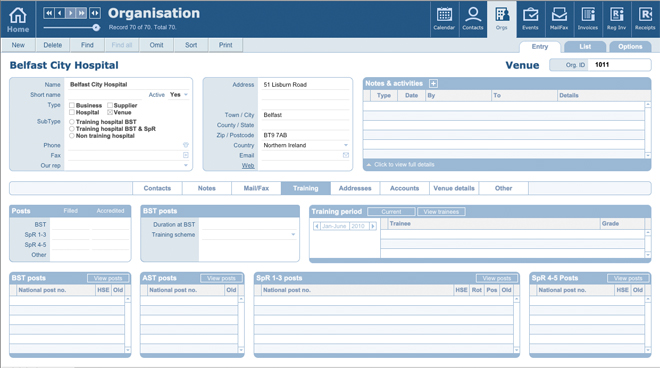Open the Calendar module
The width and height of the screenshot is (660, 368).
click(444, 19)
